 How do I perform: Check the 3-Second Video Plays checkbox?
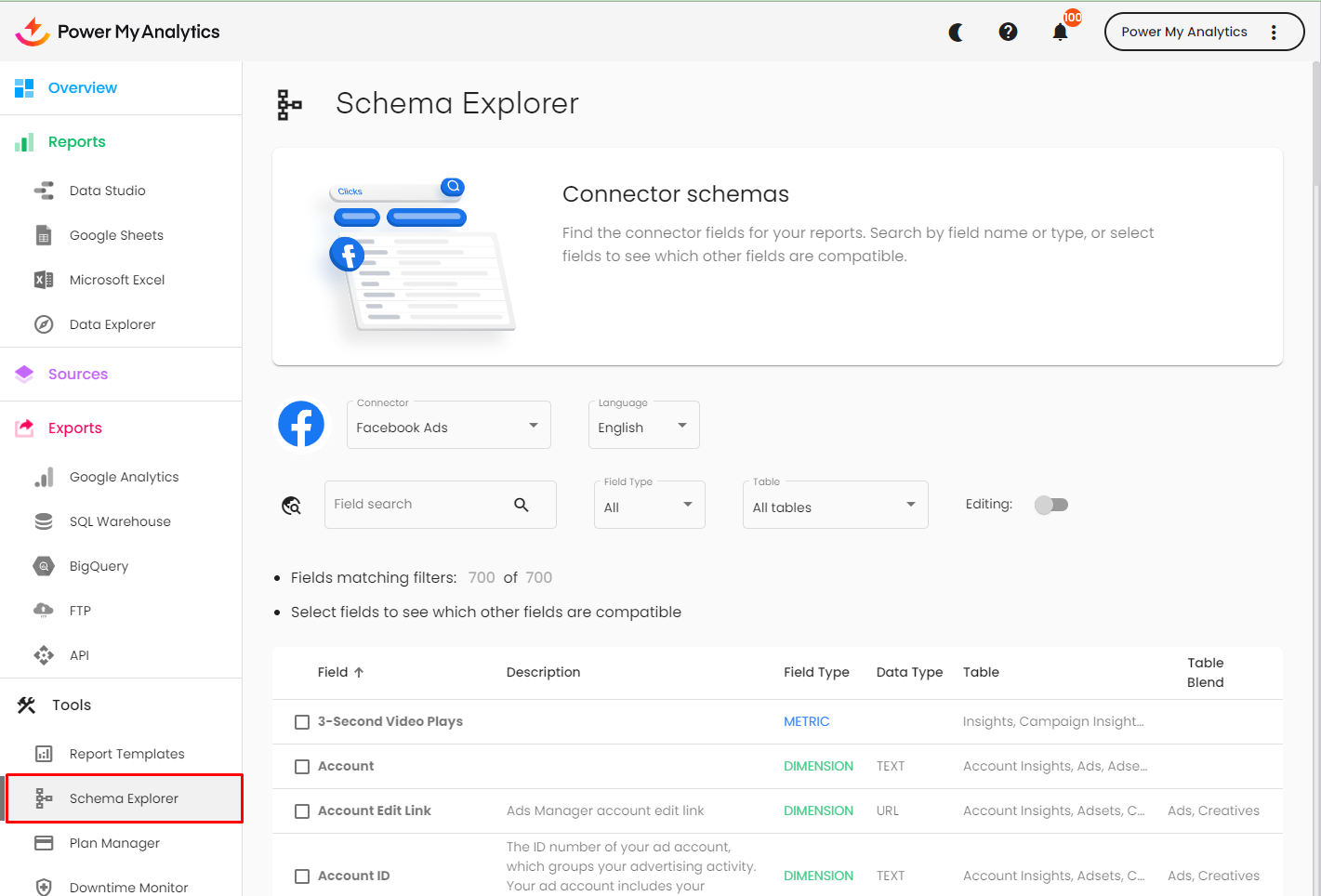click(302, 722)
